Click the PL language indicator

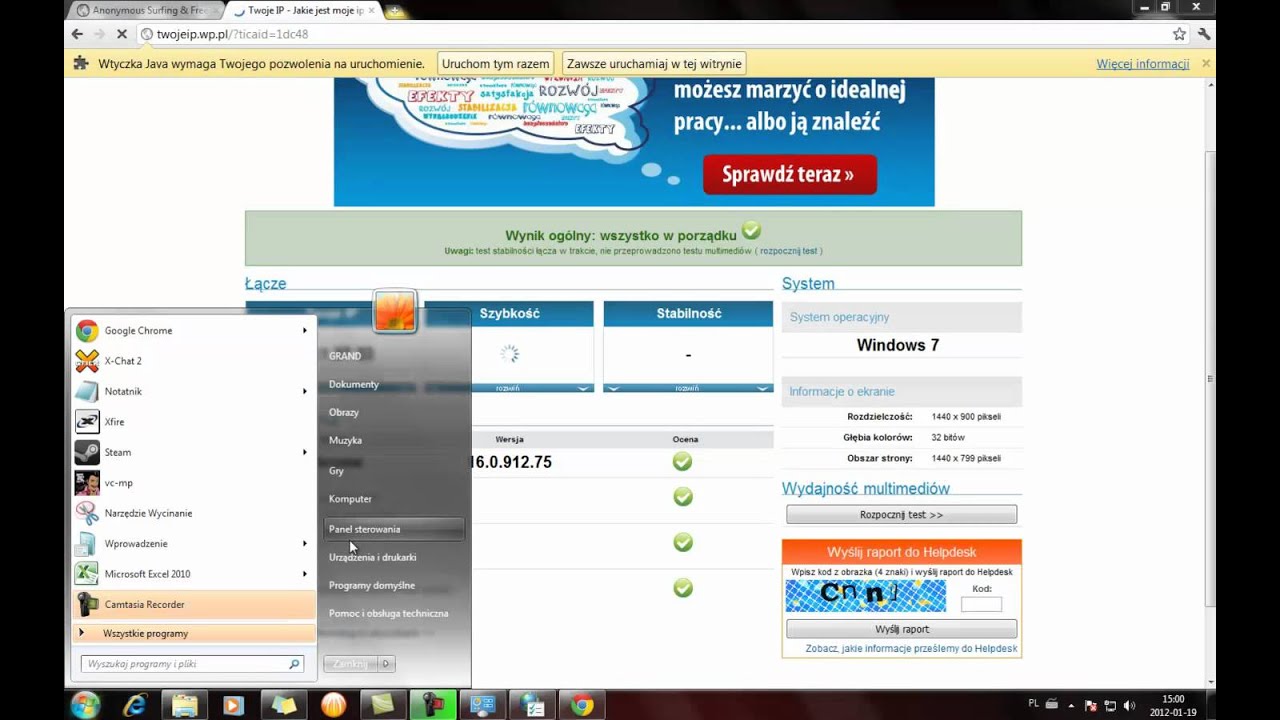pyautogui.click(x=1034, y=704)
